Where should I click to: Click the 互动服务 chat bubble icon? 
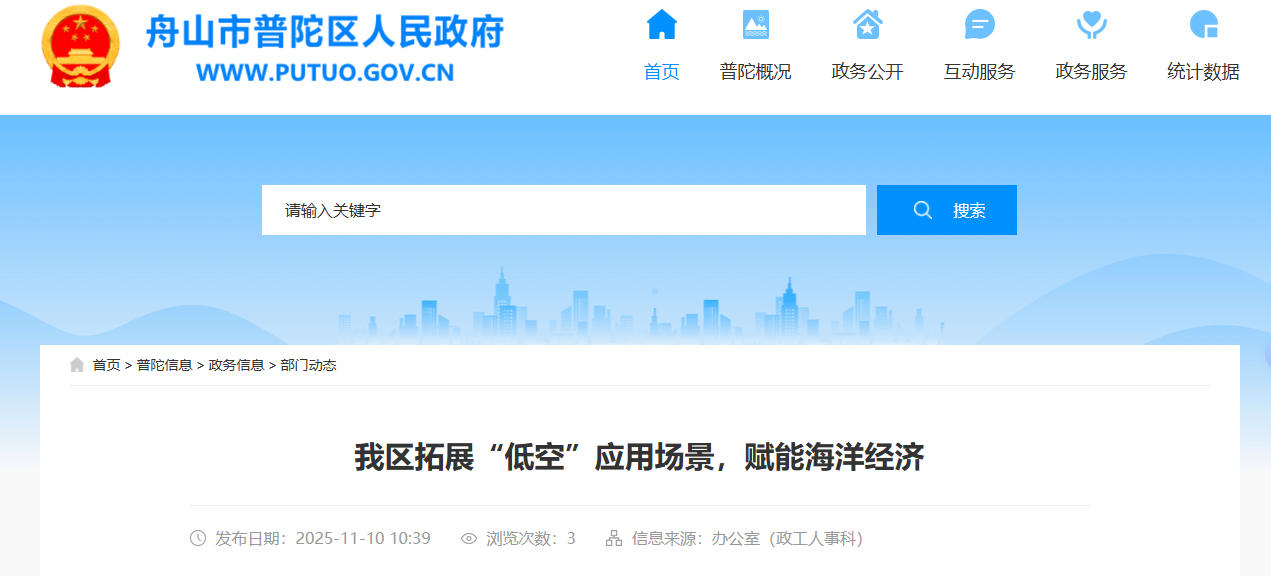point(978,24)
